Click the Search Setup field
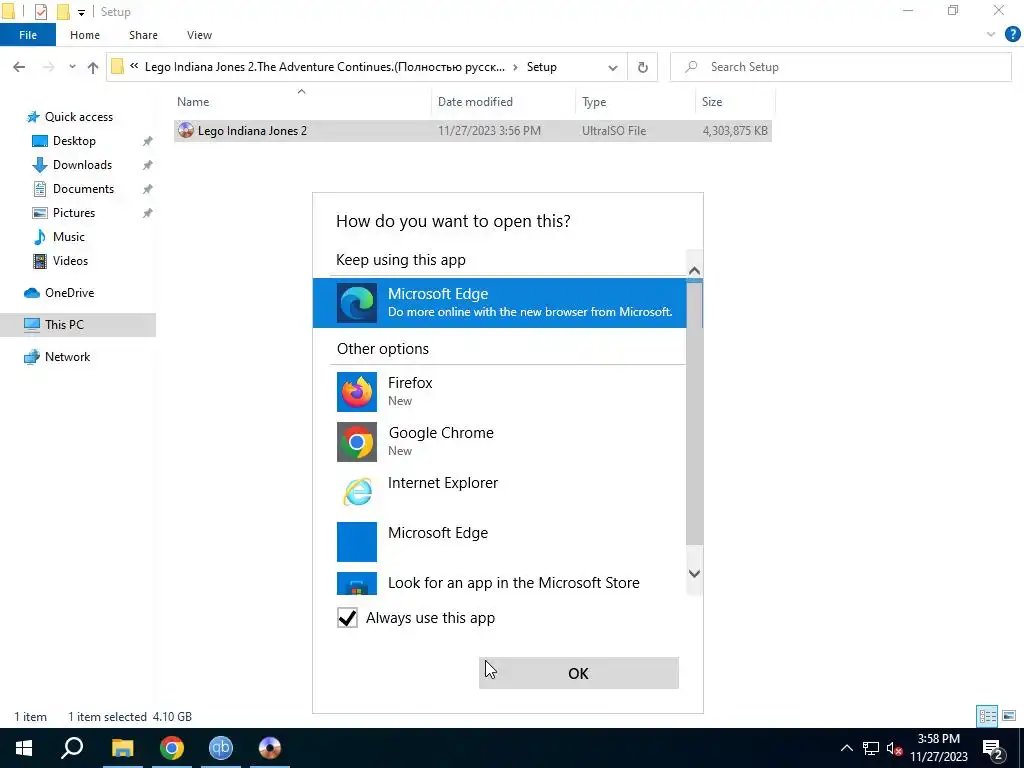1024x768 pixels. (x=840, y=67)
